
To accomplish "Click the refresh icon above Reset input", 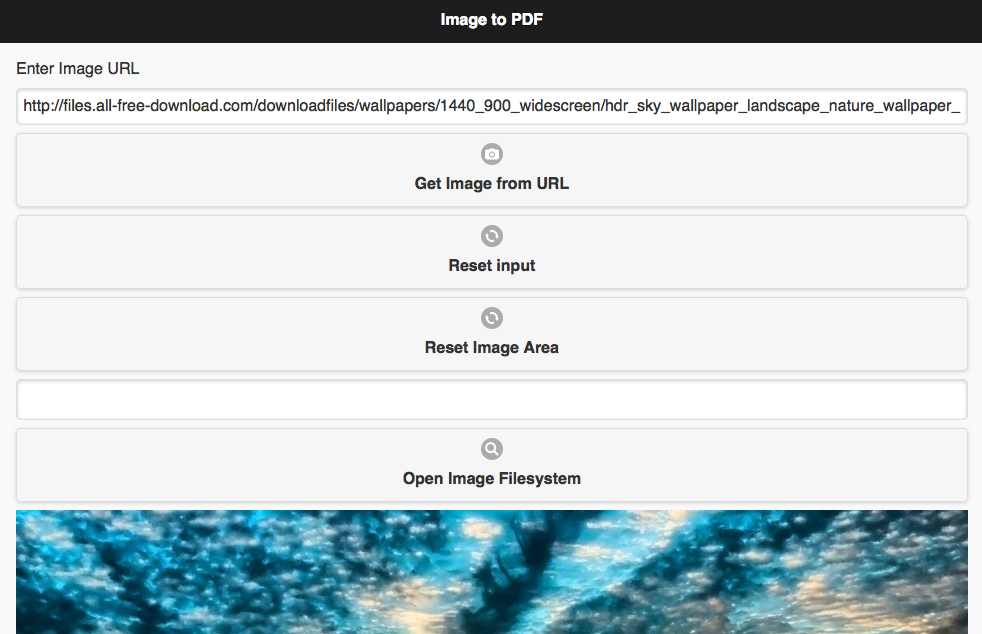I will coord(492,236).
